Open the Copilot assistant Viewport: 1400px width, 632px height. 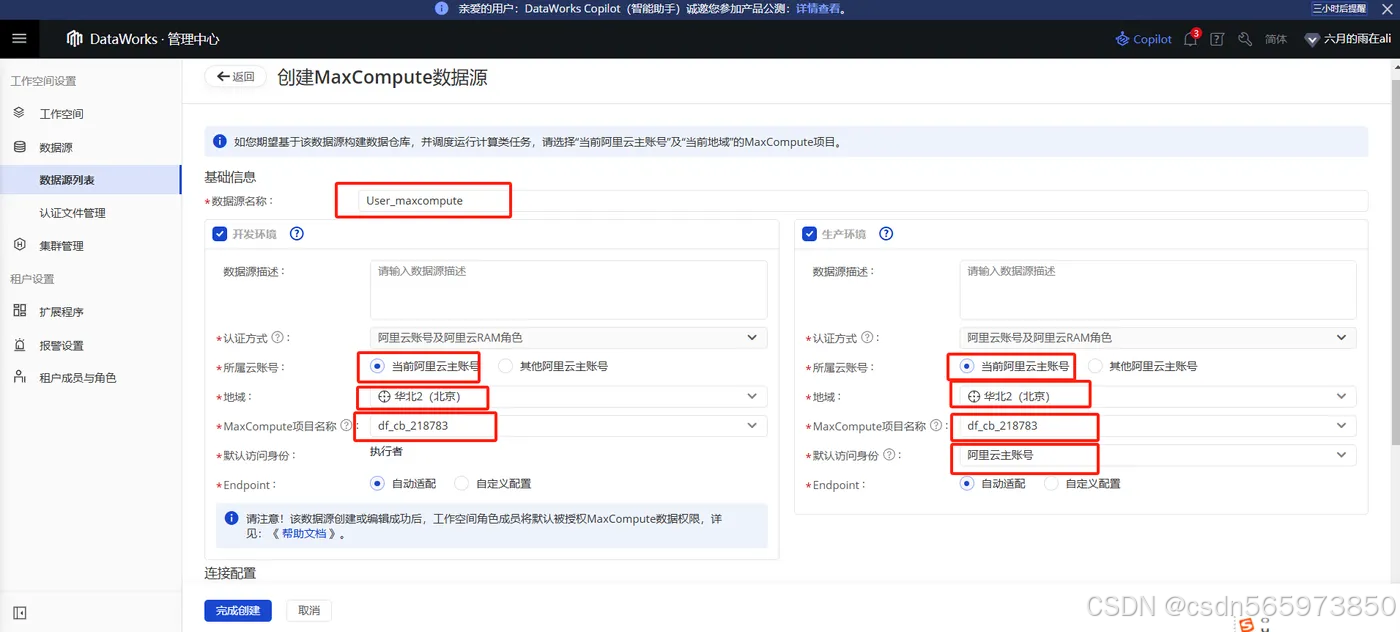click(1143, 39)
